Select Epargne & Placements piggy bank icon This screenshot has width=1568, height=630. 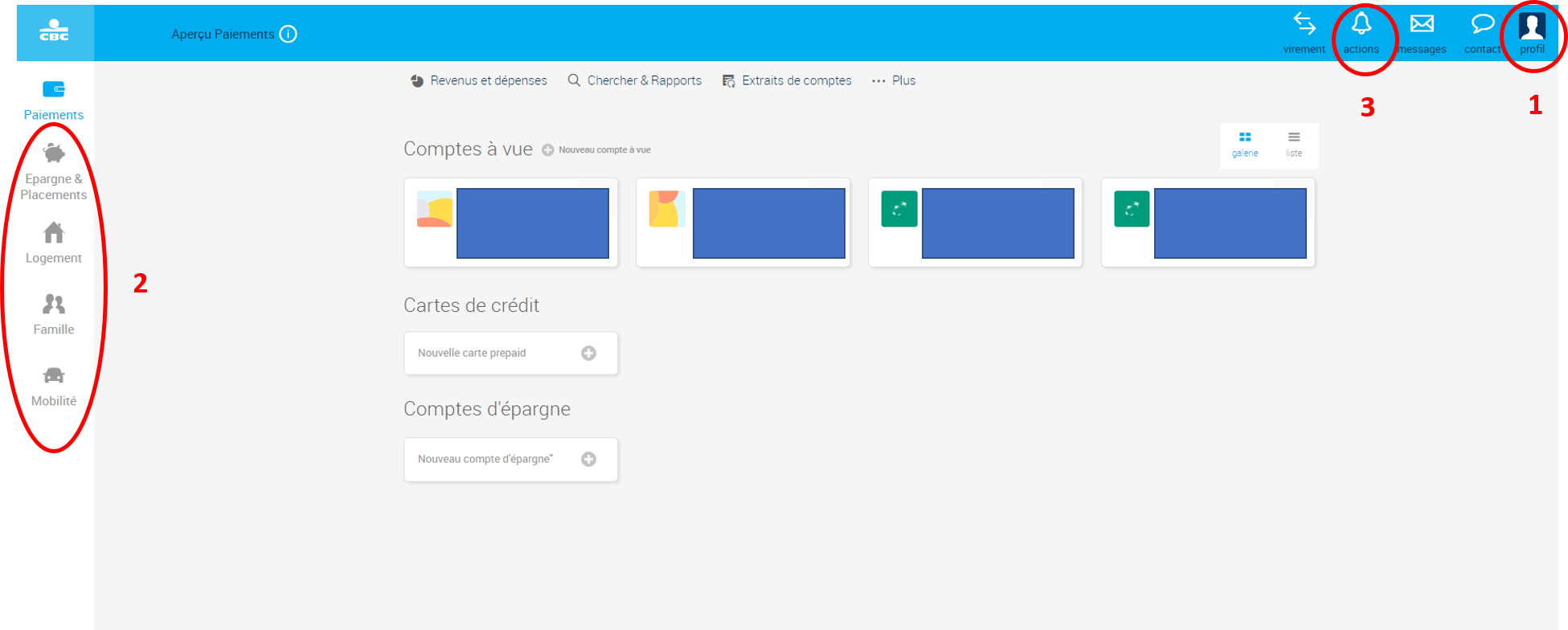point(54,153)
